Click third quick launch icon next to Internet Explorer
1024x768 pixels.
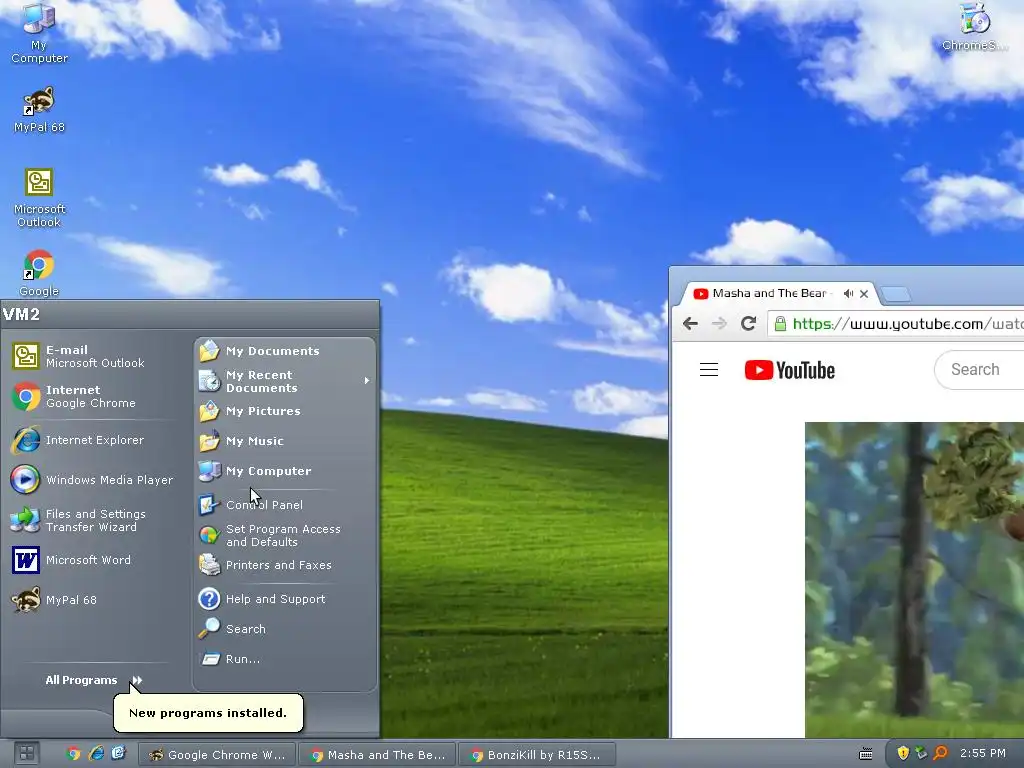click(118, 754)
